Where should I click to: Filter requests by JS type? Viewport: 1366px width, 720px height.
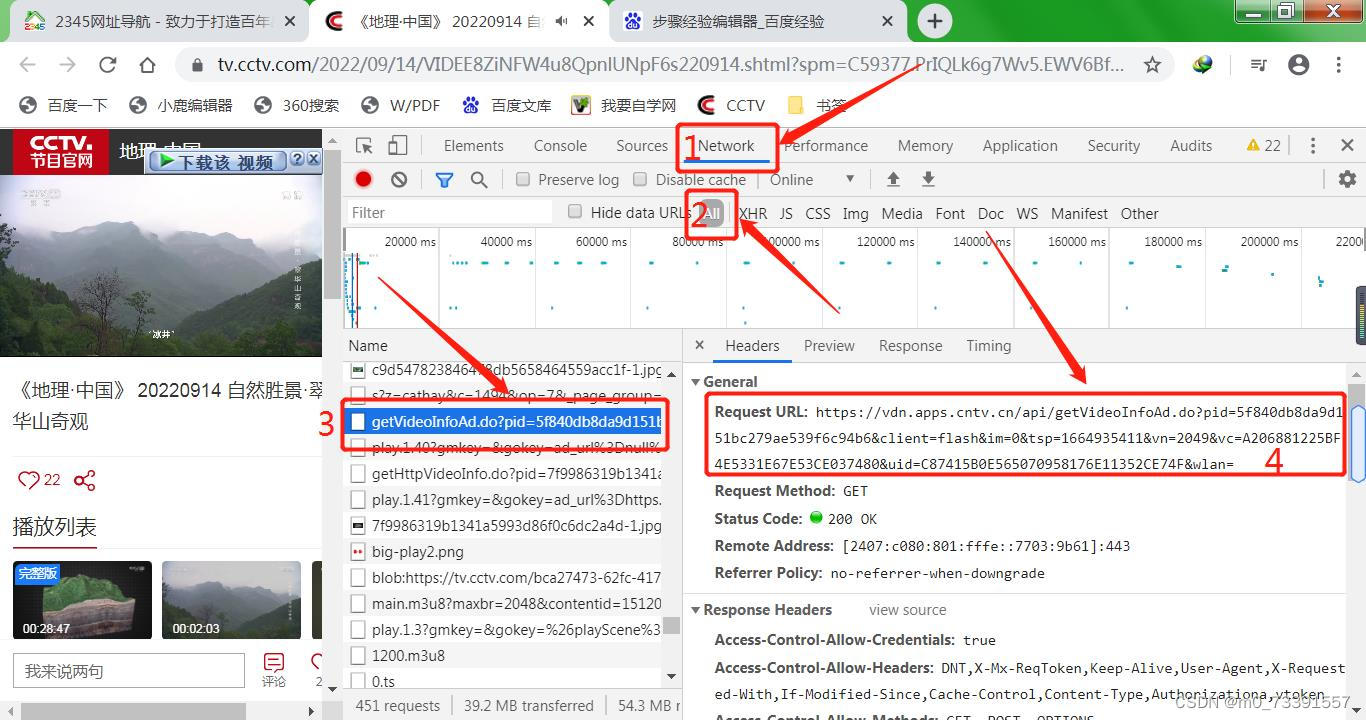[x=786, y=213]
